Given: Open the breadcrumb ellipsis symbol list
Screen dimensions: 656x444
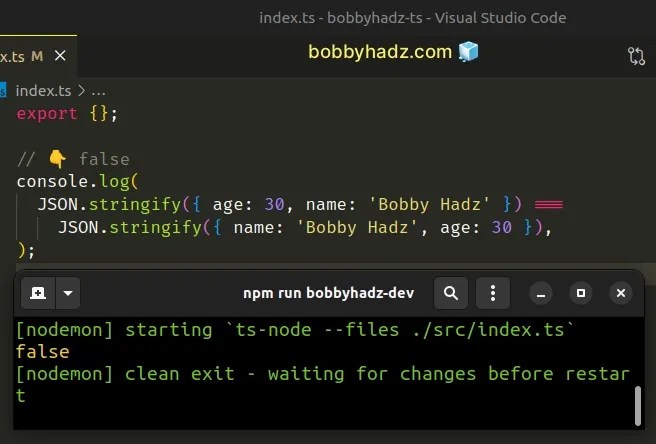Looking at the screenshot, I should point(98,91).
